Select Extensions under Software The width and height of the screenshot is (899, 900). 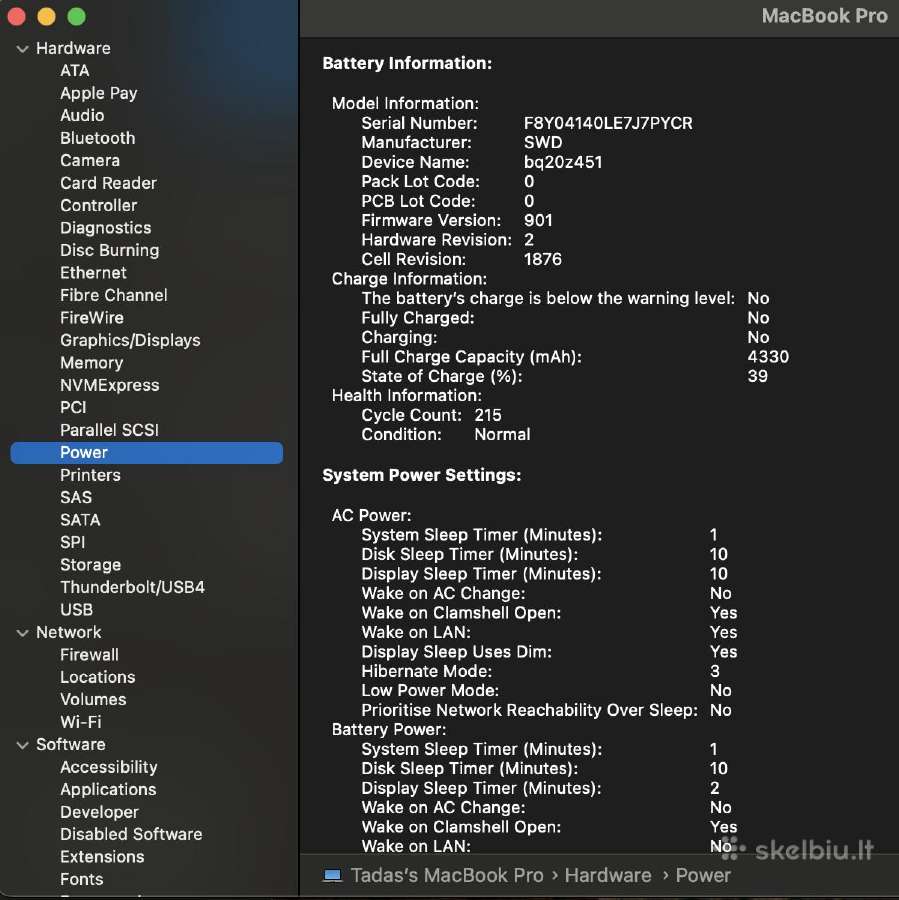pyautogui.click(x=102, y=857)
